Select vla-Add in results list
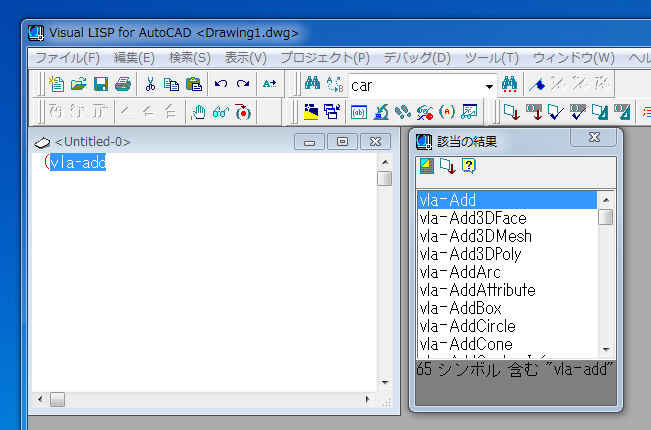This screenshot has height=430, width=651. (507, 200)
